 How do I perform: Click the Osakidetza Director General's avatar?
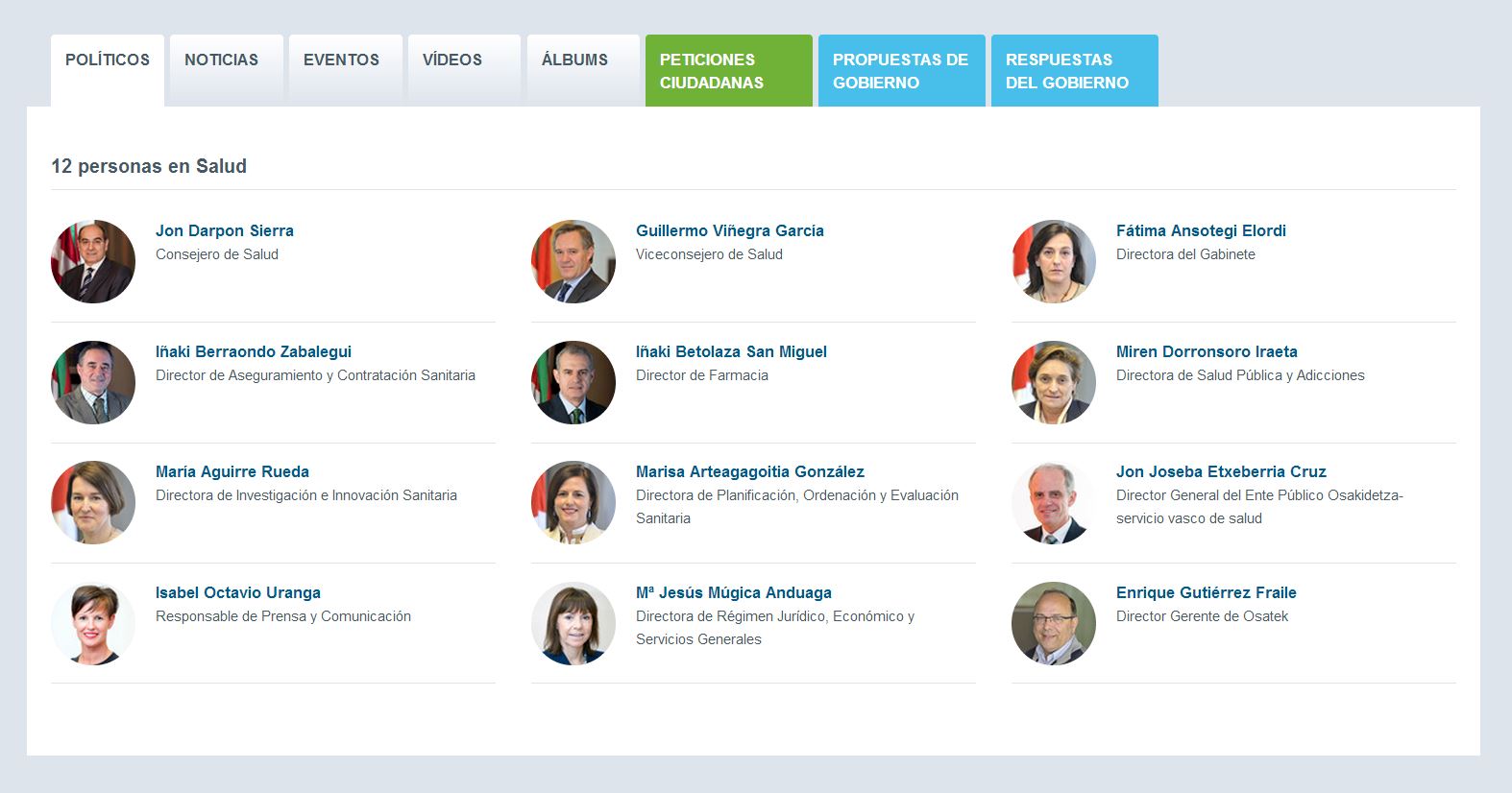point(1054,502)
